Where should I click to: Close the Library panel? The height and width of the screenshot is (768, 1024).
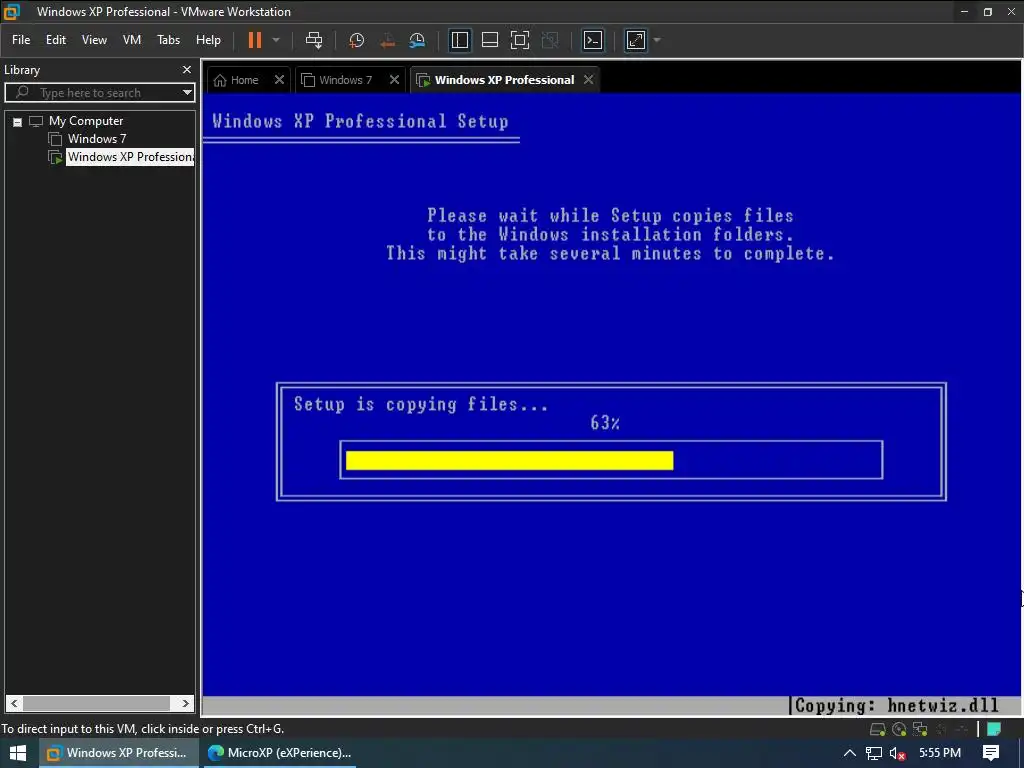click(187, 69)
